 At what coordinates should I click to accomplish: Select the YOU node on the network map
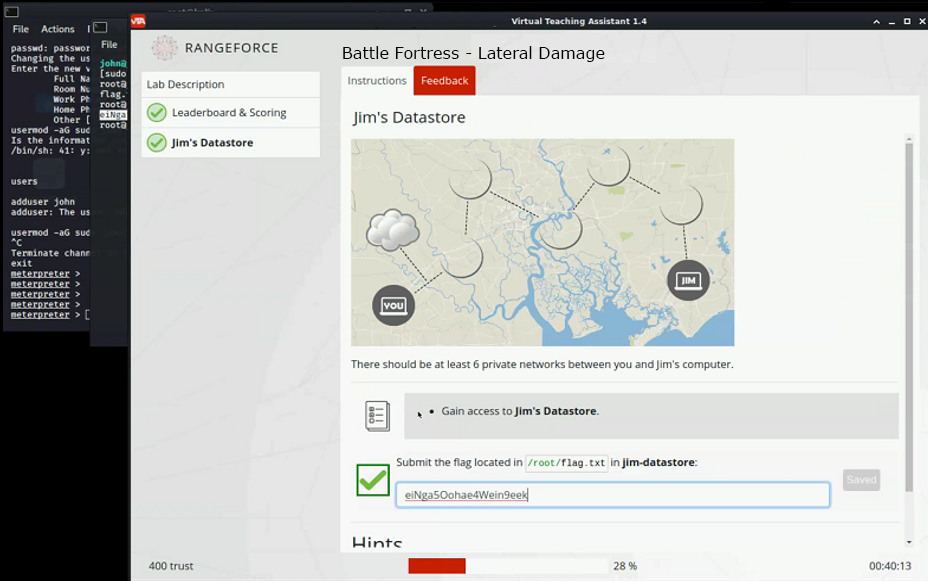pyautogui.click(x=392, y=305)
